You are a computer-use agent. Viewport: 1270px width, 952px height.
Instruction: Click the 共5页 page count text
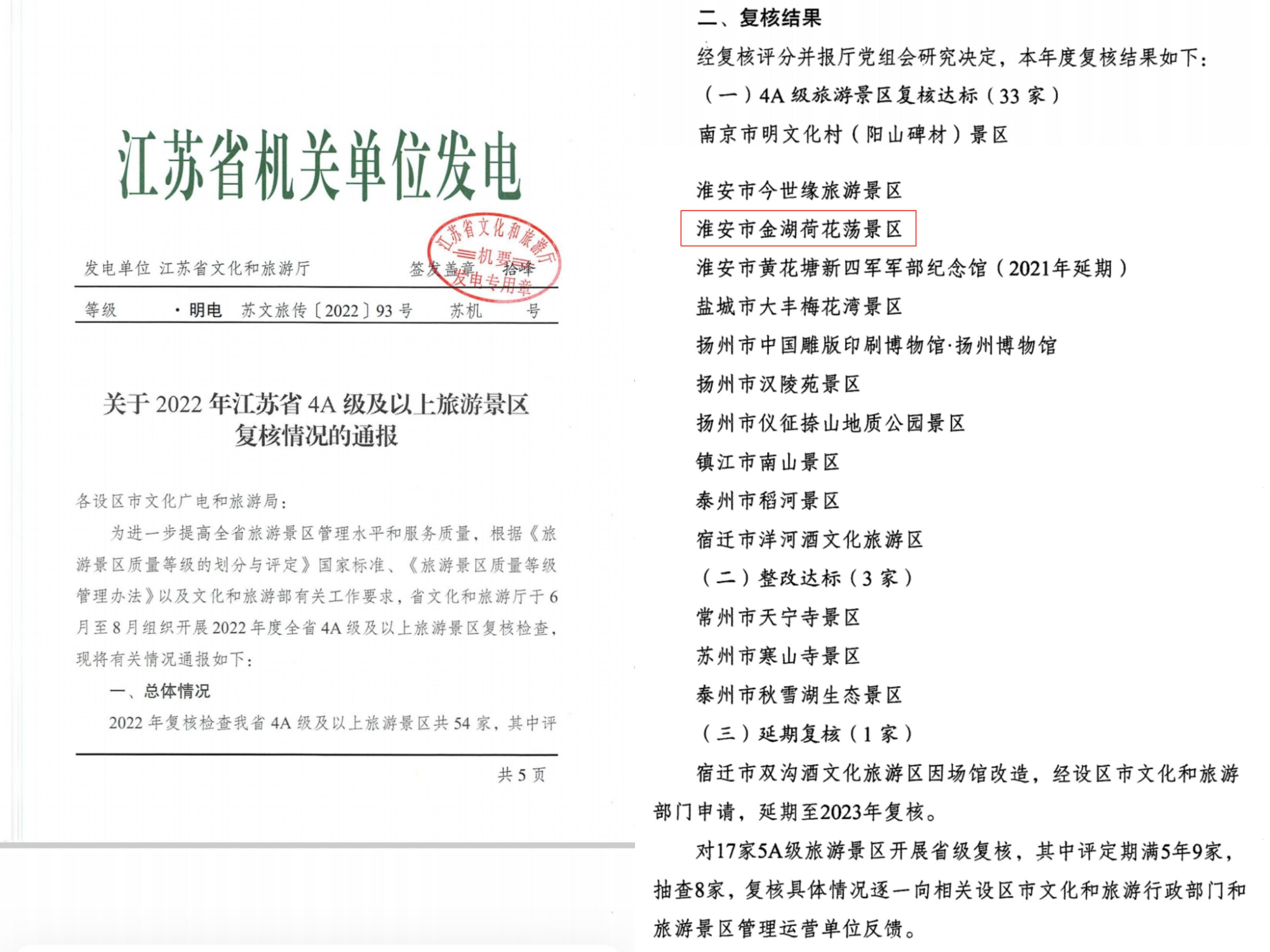pos(521,774)
